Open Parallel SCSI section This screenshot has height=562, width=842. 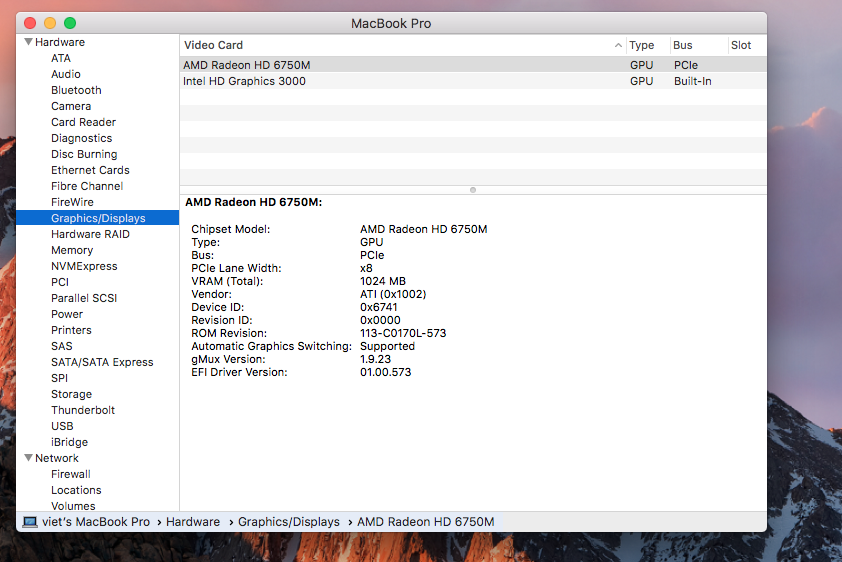click(x=84, y=298)
